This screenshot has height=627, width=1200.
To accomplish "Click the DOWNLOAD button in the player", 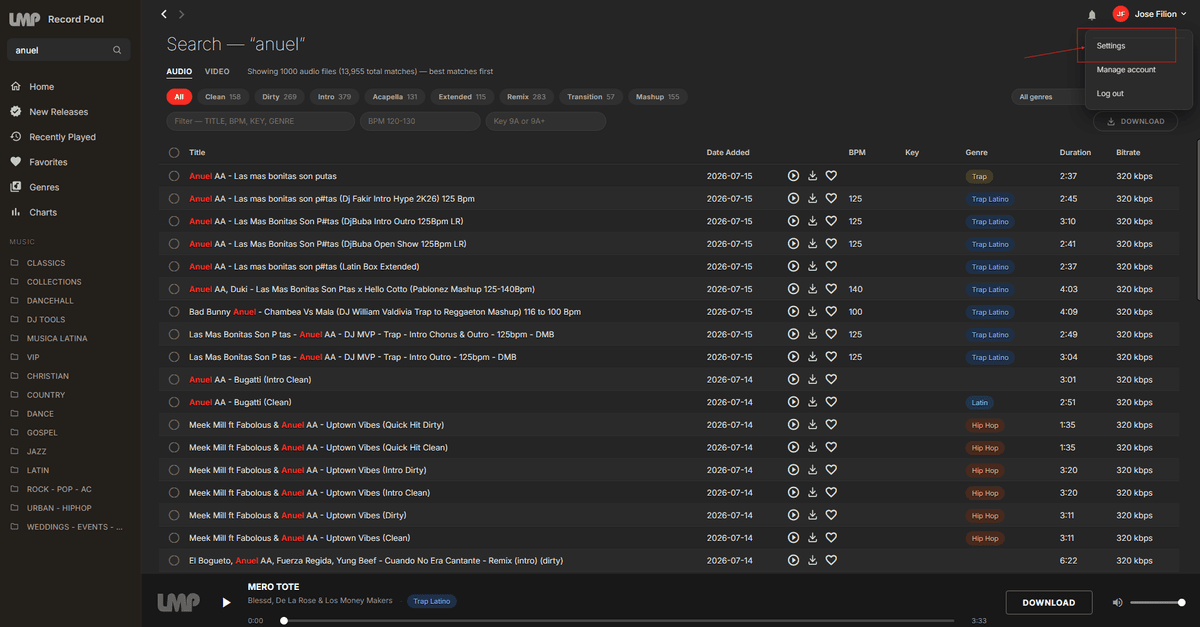I will coord(1048,602).
